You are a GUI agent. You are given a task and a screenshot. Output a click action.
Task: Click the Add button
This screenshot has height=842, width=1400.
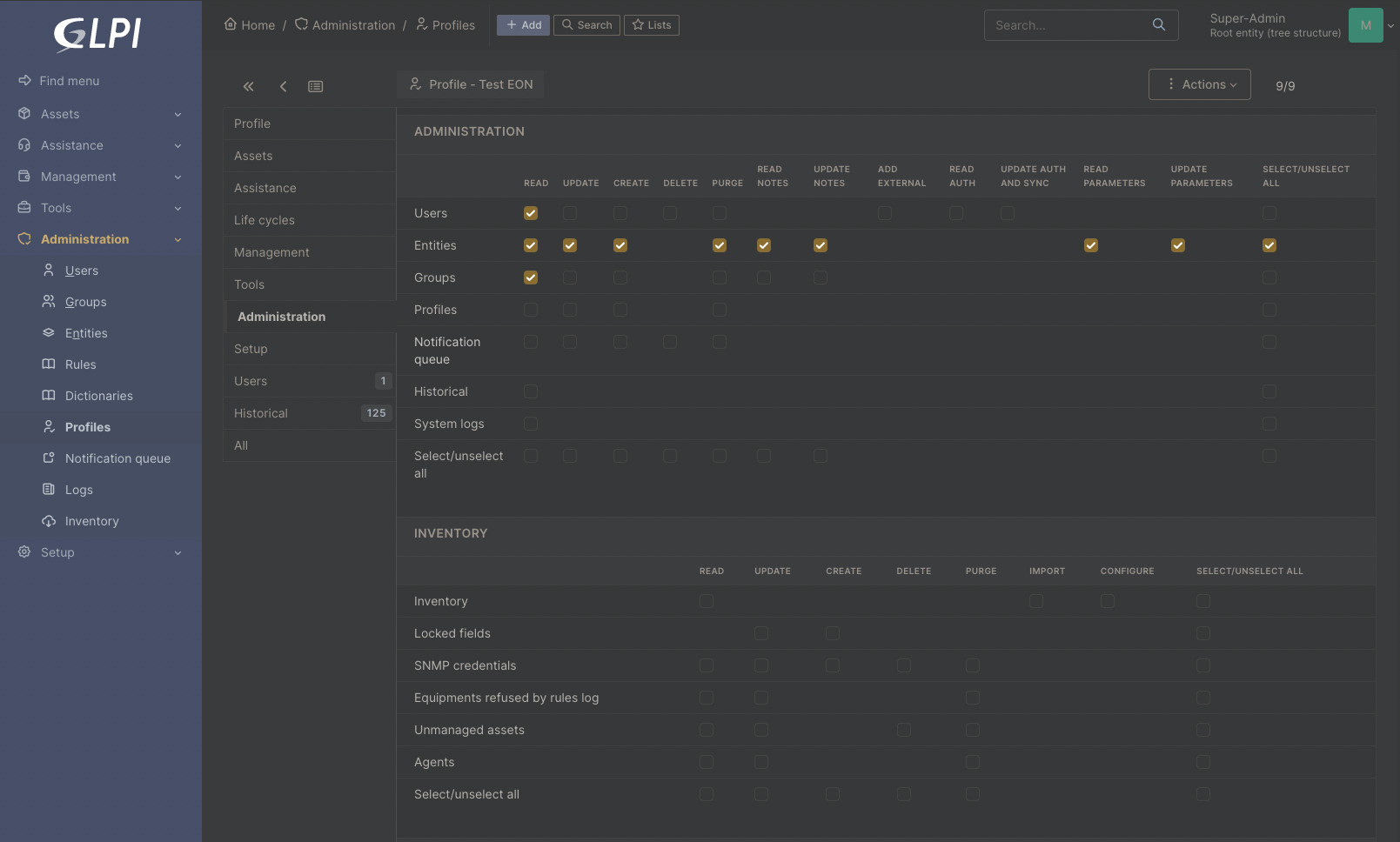[x=524, y=25]
